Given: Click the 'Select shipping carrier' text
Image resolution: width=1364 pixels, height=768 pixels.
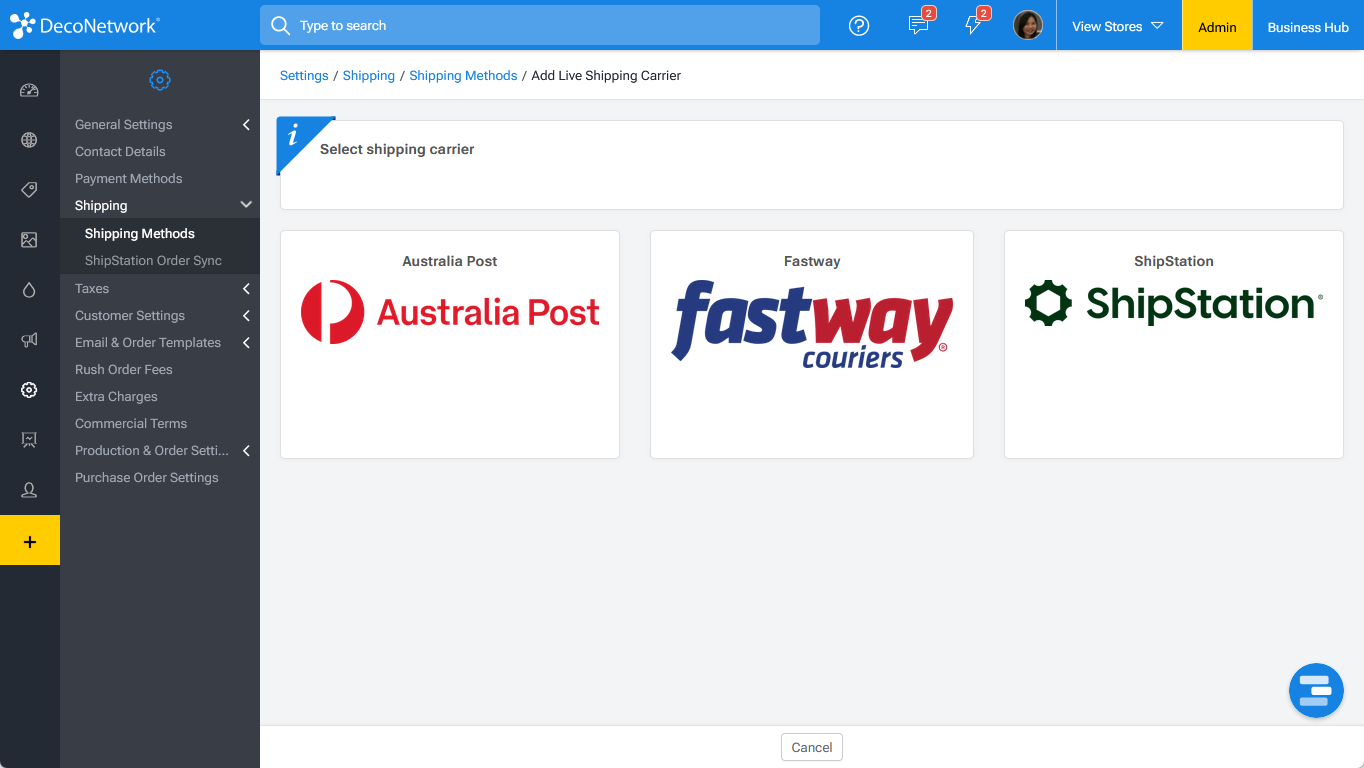Looking at the screenshot, I should pos(397,149).
